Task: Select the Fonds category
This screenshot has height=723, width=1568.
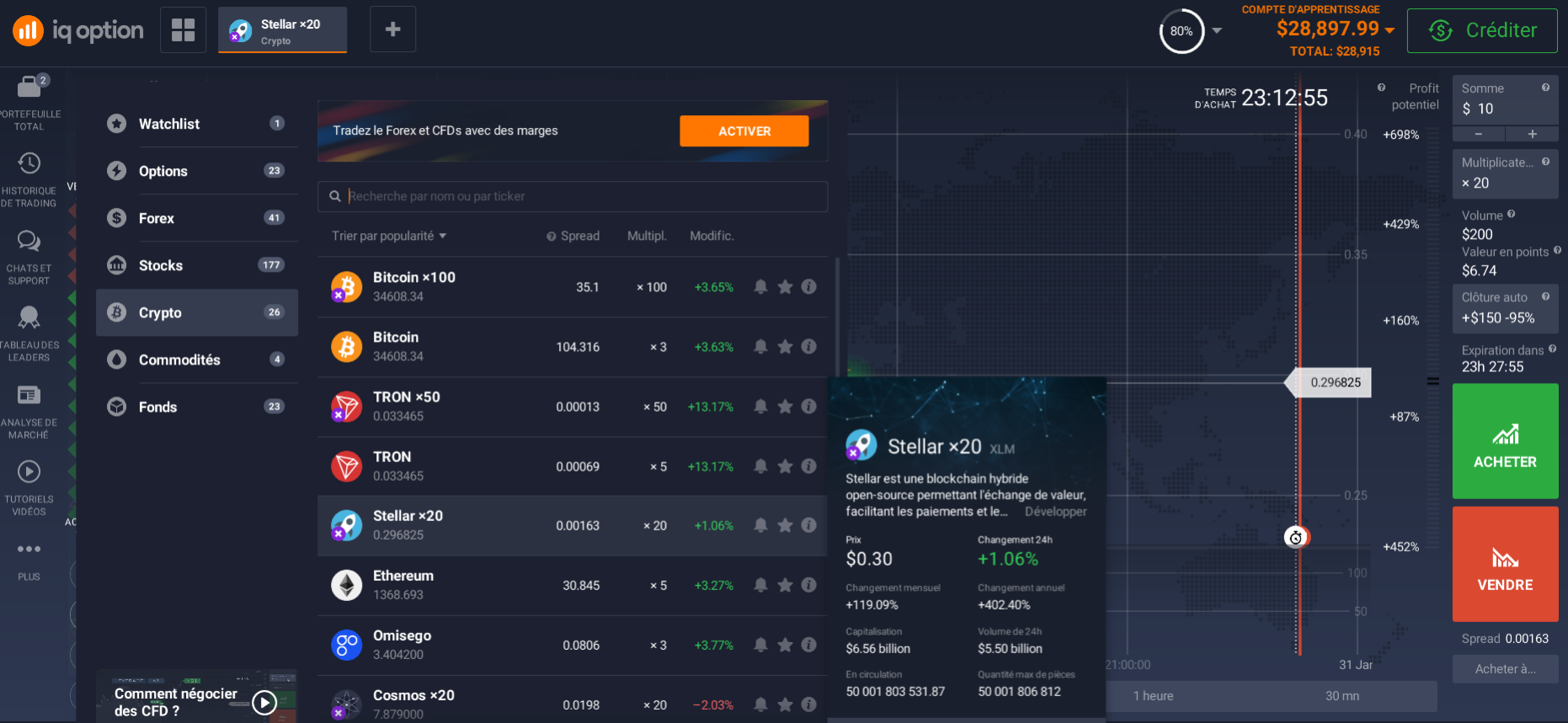Action: click(197, 407)
